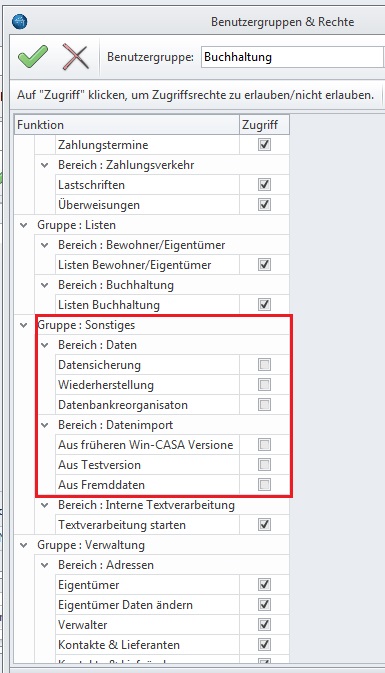Select the Verwalter row label
The height and width of the screenshot is (673, 385).
coord(83,624)
